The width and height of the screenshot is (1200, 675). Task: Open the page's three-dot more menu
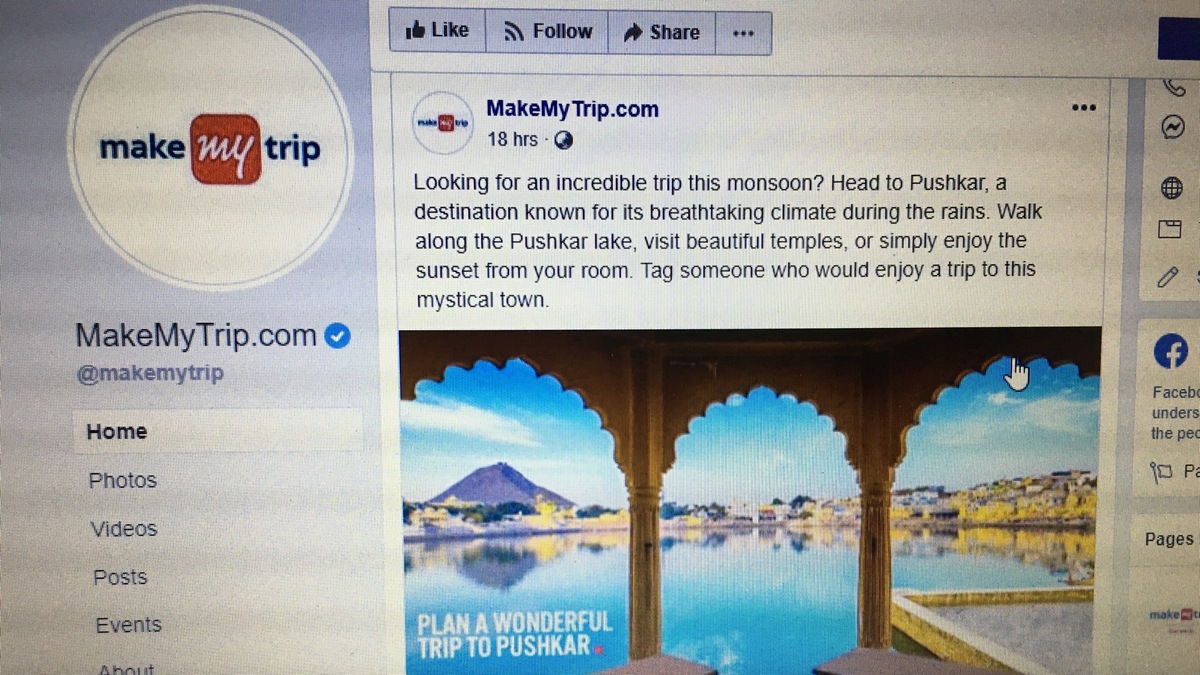tap(743, 33)
